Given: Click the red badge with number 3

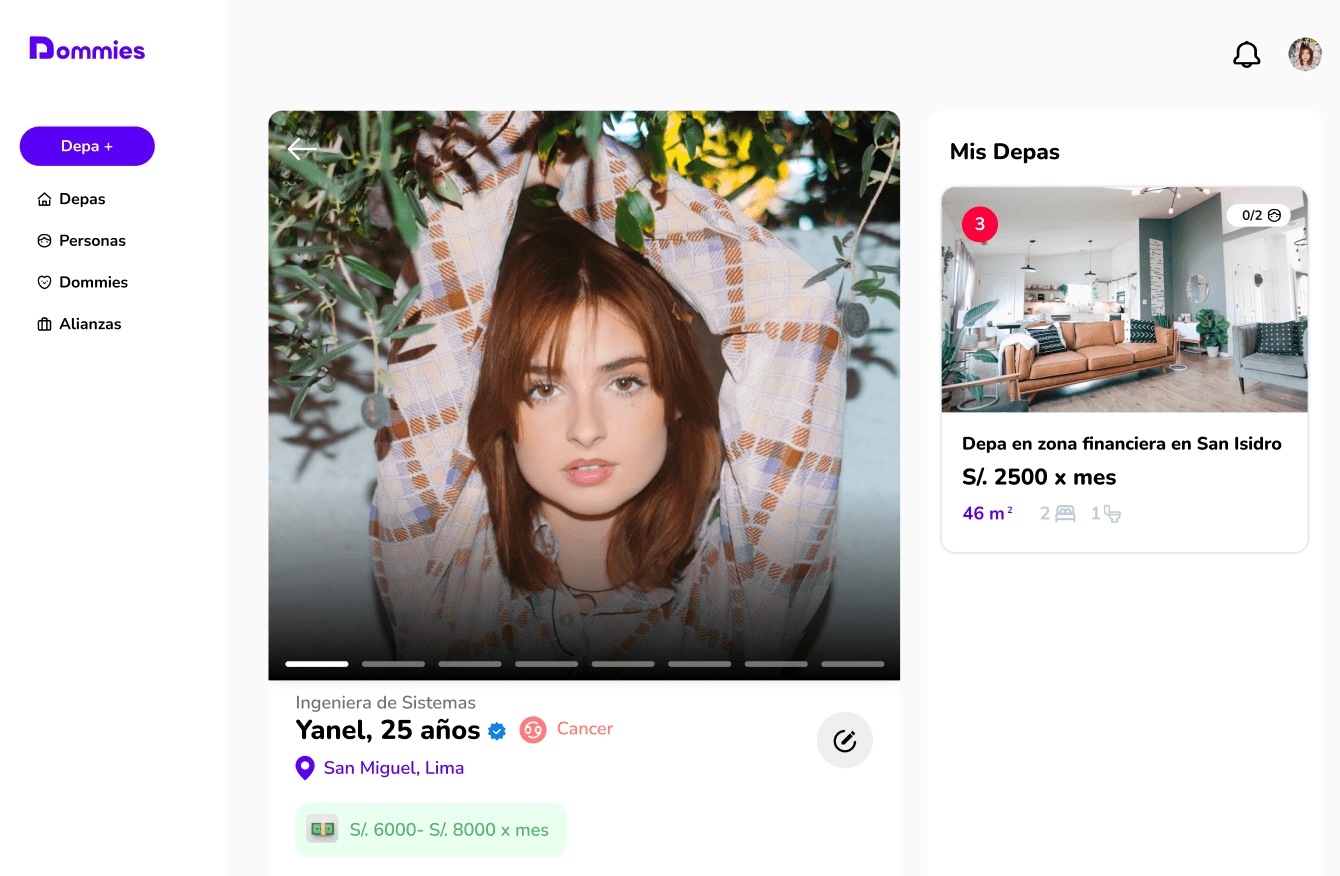Looking at the screenshot, I should pos(979,224).
